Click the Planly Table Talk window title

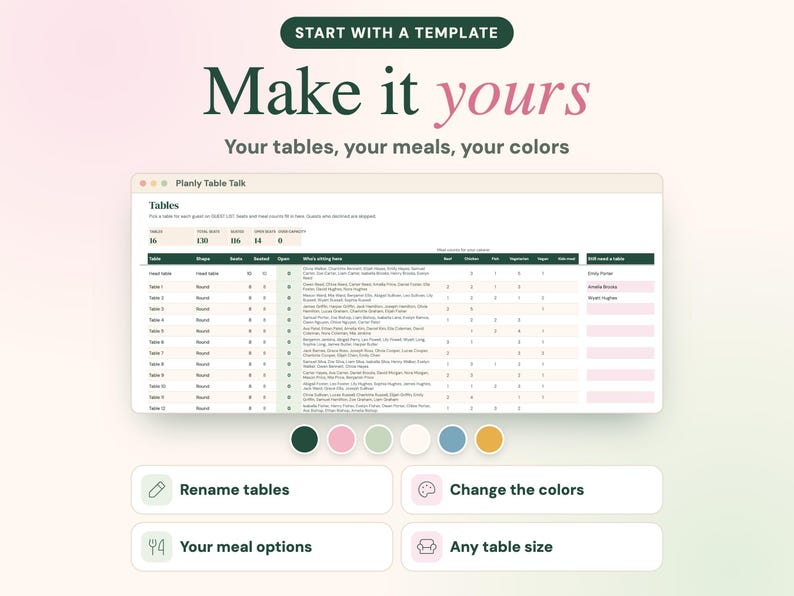[x=211, y=183]
